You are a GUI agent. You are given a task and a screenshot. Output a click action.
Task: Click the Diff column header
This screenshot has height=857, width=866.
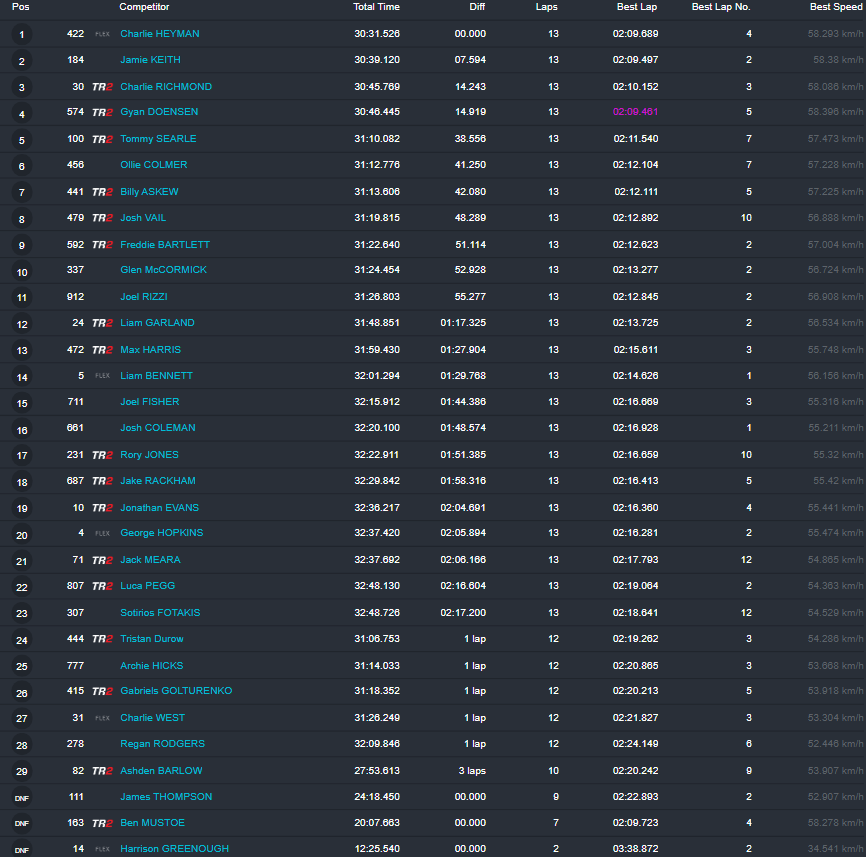point(477,7)
